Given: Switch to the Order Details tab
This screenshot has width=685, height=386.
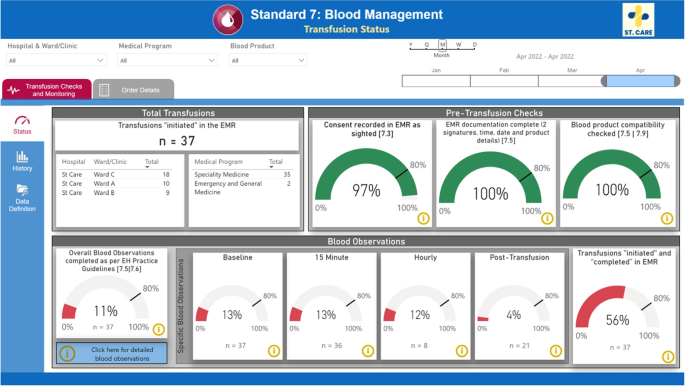Looking at the screenshot, I should click(134, 90).
